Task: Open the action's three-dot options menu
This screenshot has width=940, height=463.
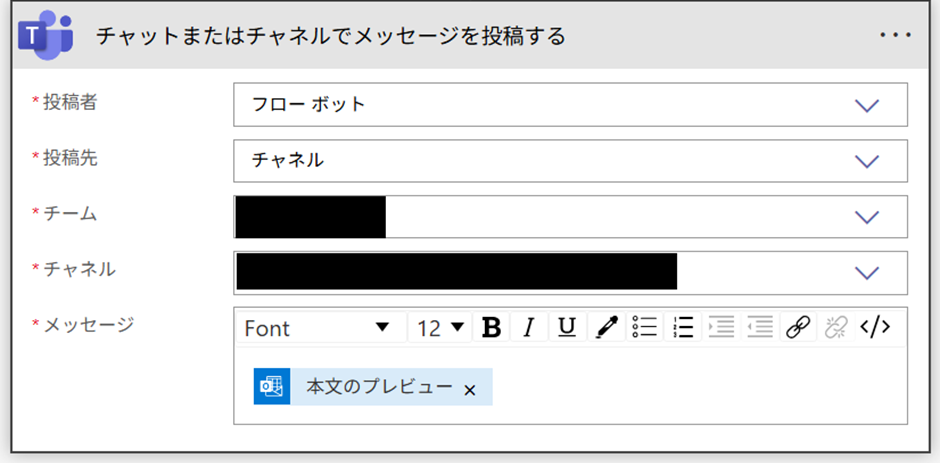Action: [x=896, y=35]
